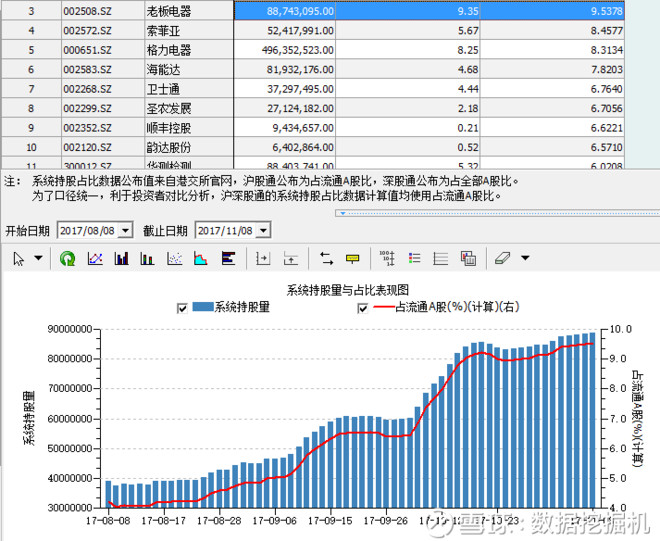The image size is (660, 541).
Task: Click the swap axes arrows icon
Action: (326, 258)
